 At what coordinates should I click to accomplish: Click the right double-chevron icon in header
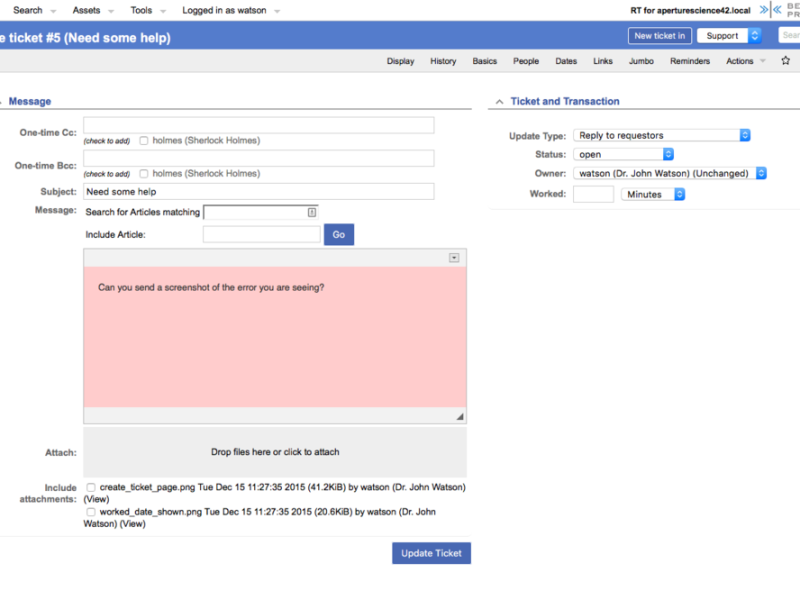(x=763, y=10)
